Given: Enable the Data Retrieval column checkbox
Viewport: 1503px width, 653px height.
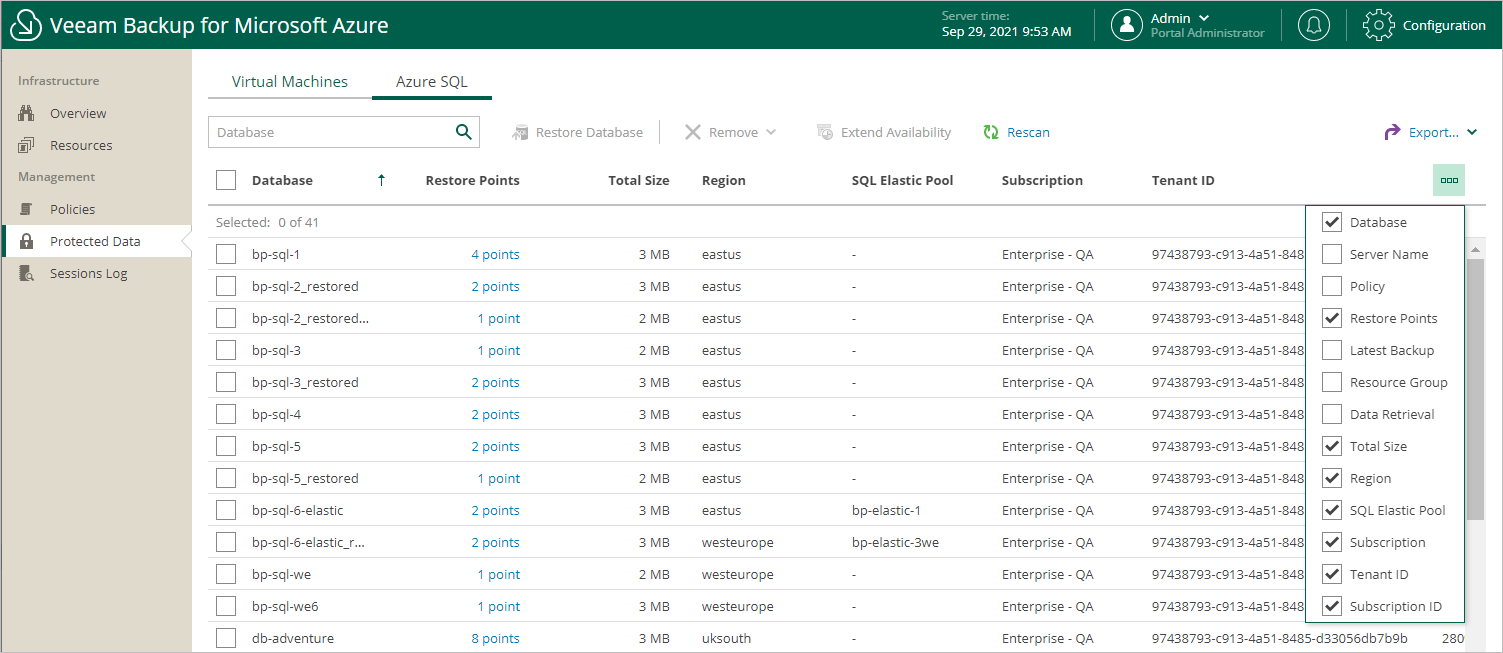Looking at the screenshot, I should (1332, 414).
